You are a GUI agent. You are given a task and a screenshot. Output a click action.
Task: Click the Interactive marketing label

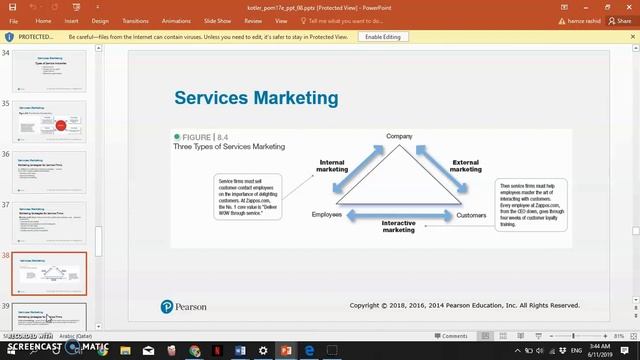(399, 227)
